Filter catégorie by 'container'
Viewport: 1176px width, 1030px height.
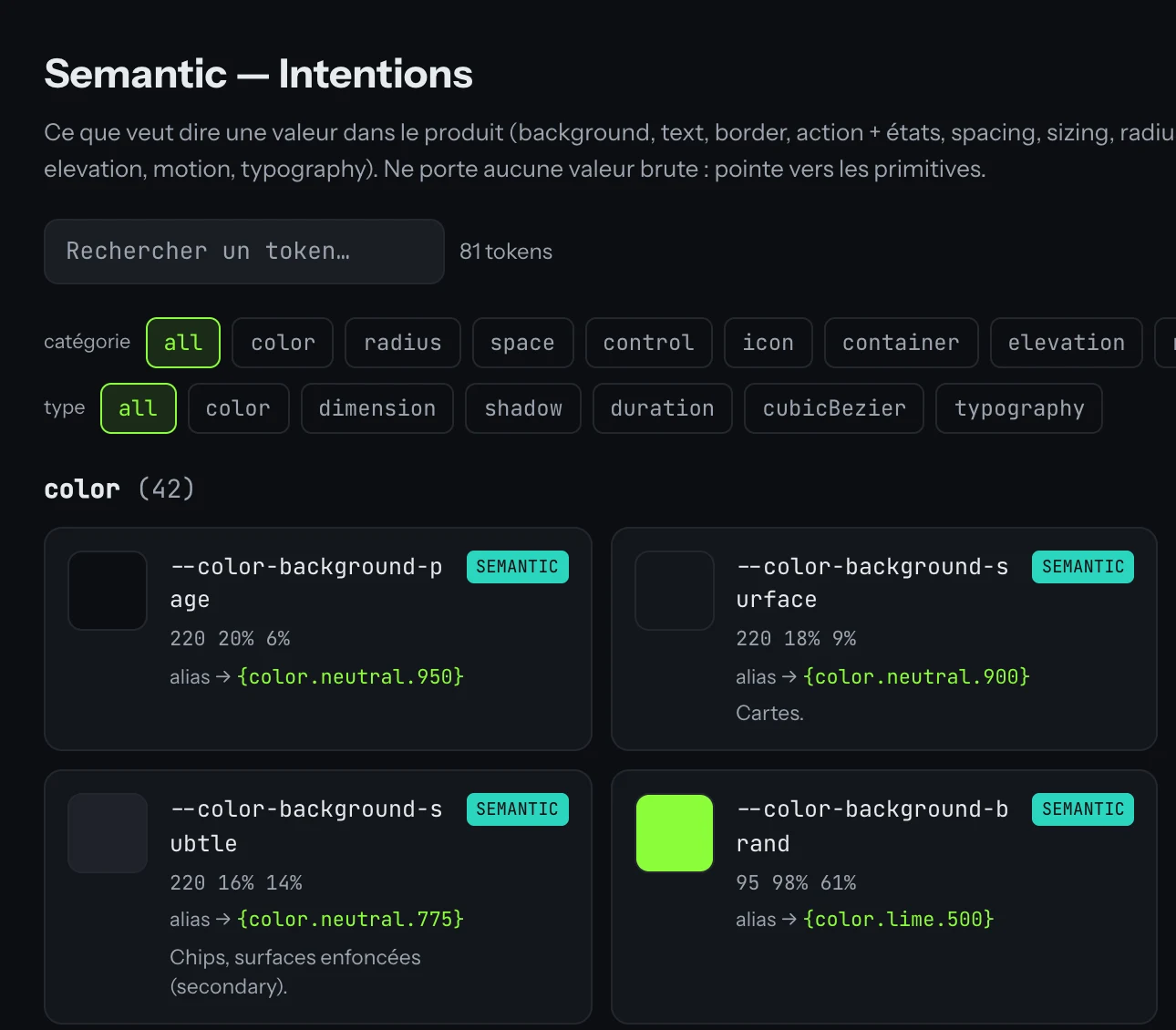(901, 343)
